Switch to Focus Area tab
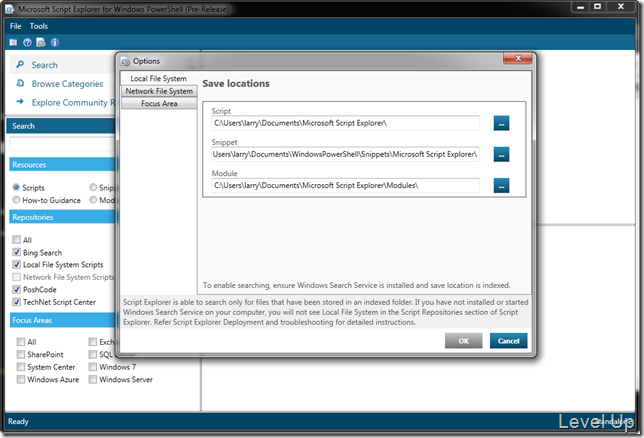This screenshot has height=438, width=644. click(159, 104)
